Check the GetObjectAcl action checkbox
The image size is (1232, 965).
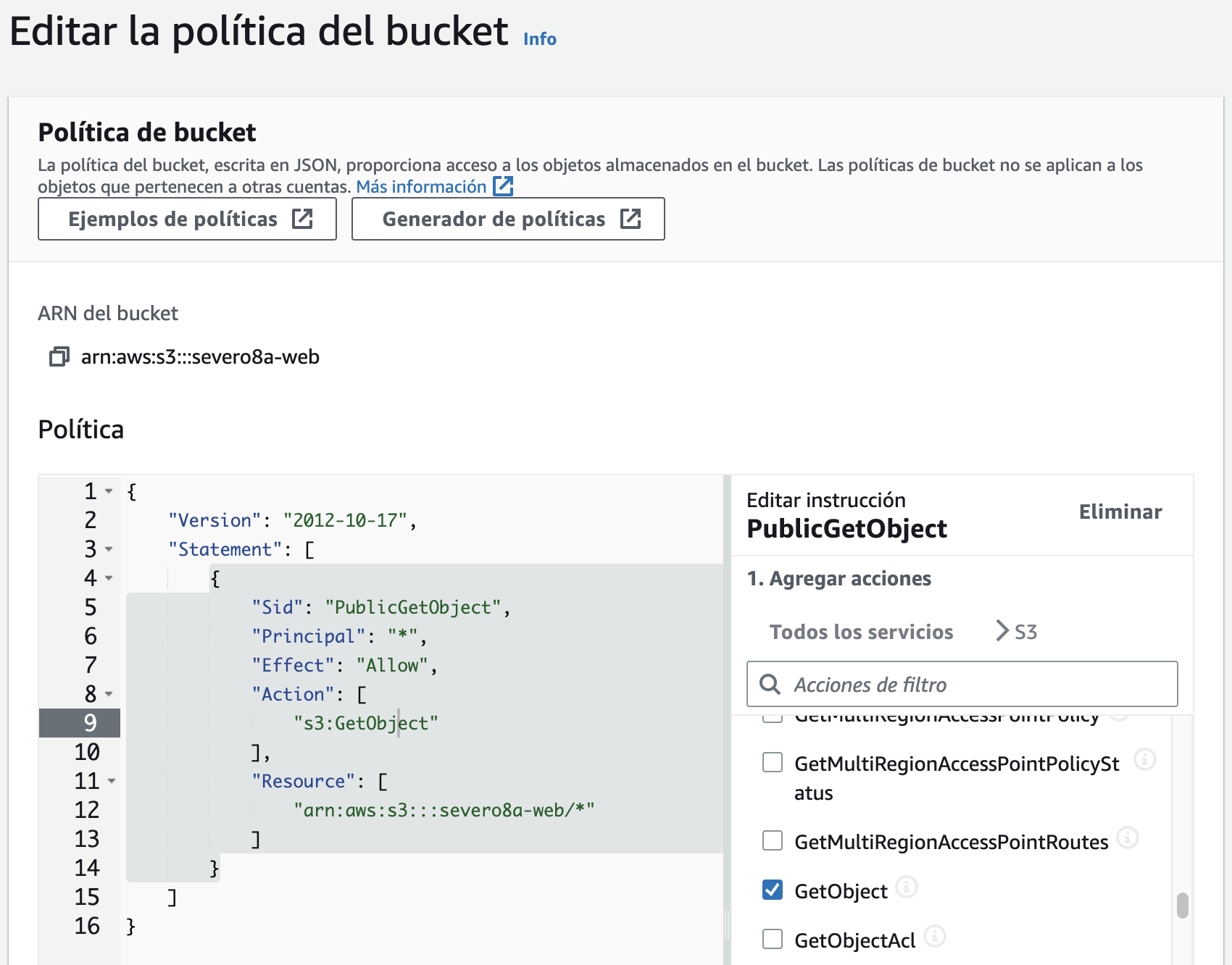click(773, 939)
